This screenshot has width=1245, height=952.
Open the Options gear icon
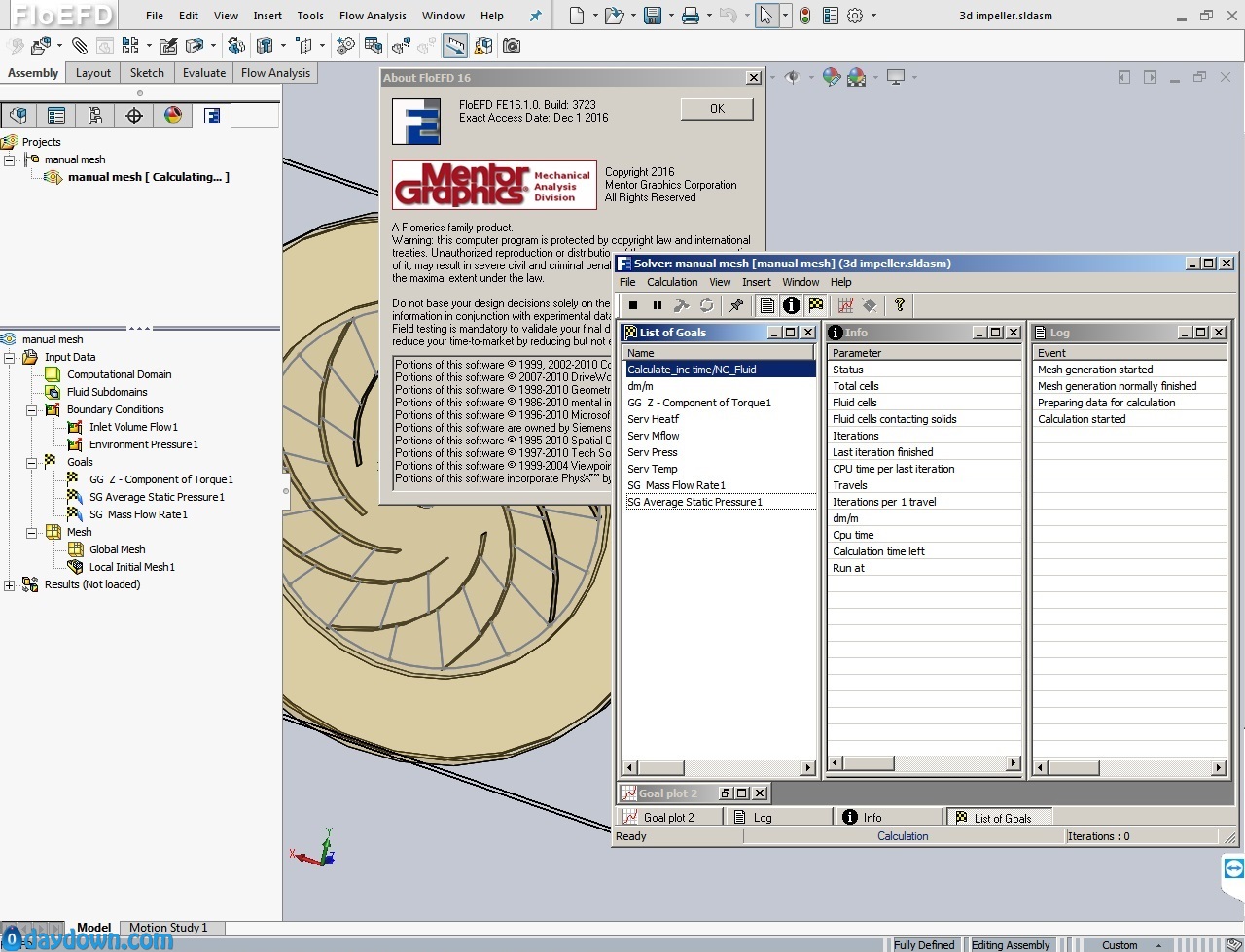(855, 16)
